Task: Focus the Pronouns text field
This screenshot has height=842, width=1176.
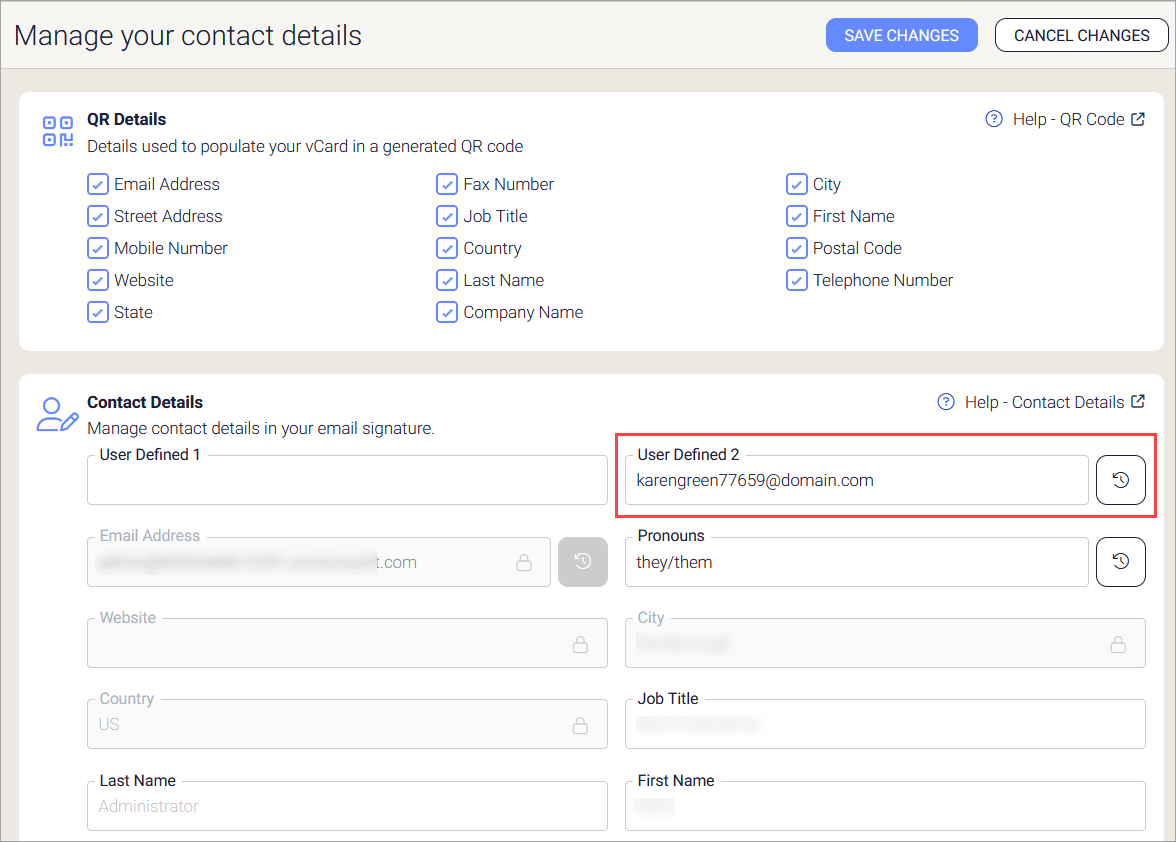Action: [x=856, y=562]
